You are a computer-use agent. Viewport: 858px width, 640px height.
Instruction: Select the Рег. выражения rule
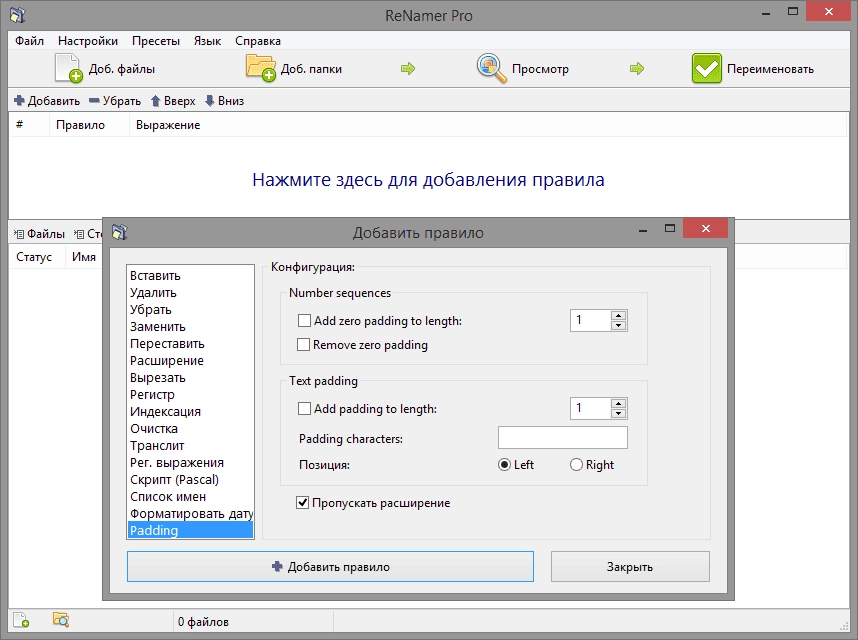(x=190, y=462)
